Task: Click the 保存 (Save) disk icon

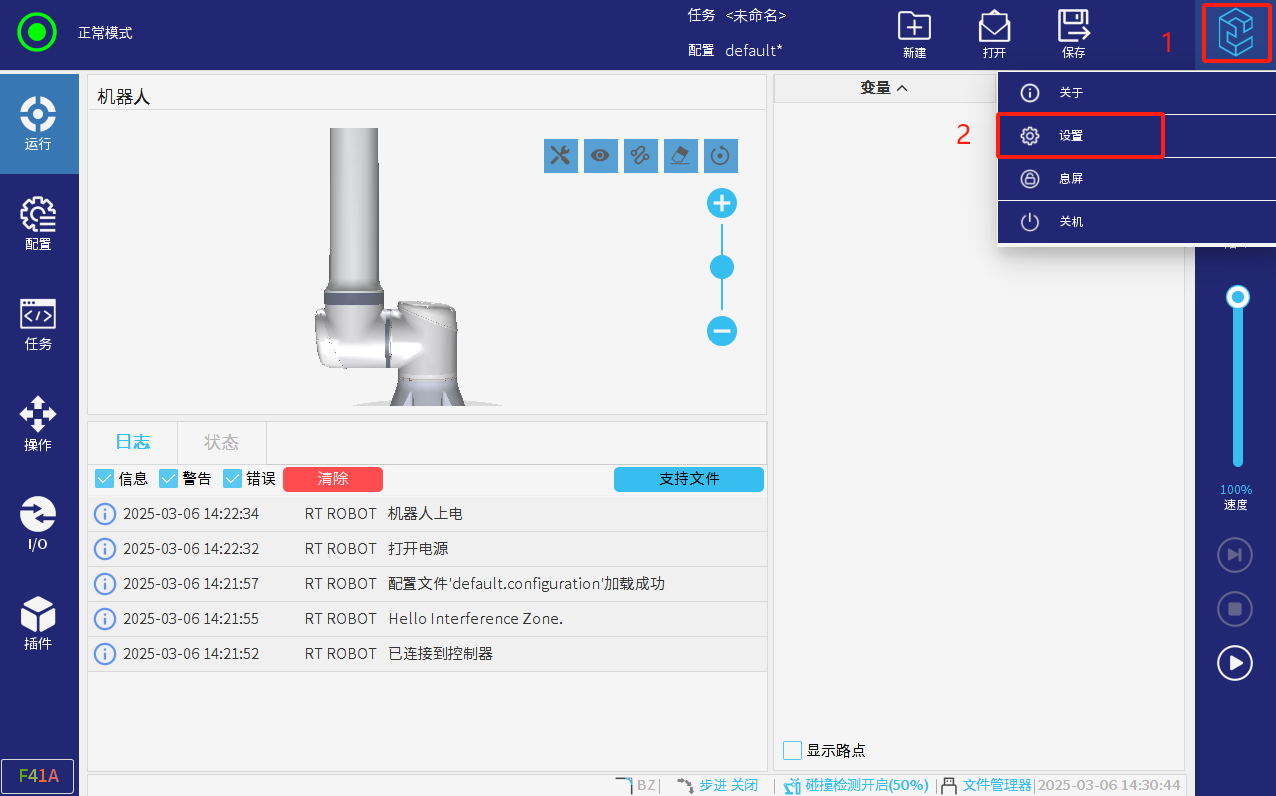Action: (1074, 33)
